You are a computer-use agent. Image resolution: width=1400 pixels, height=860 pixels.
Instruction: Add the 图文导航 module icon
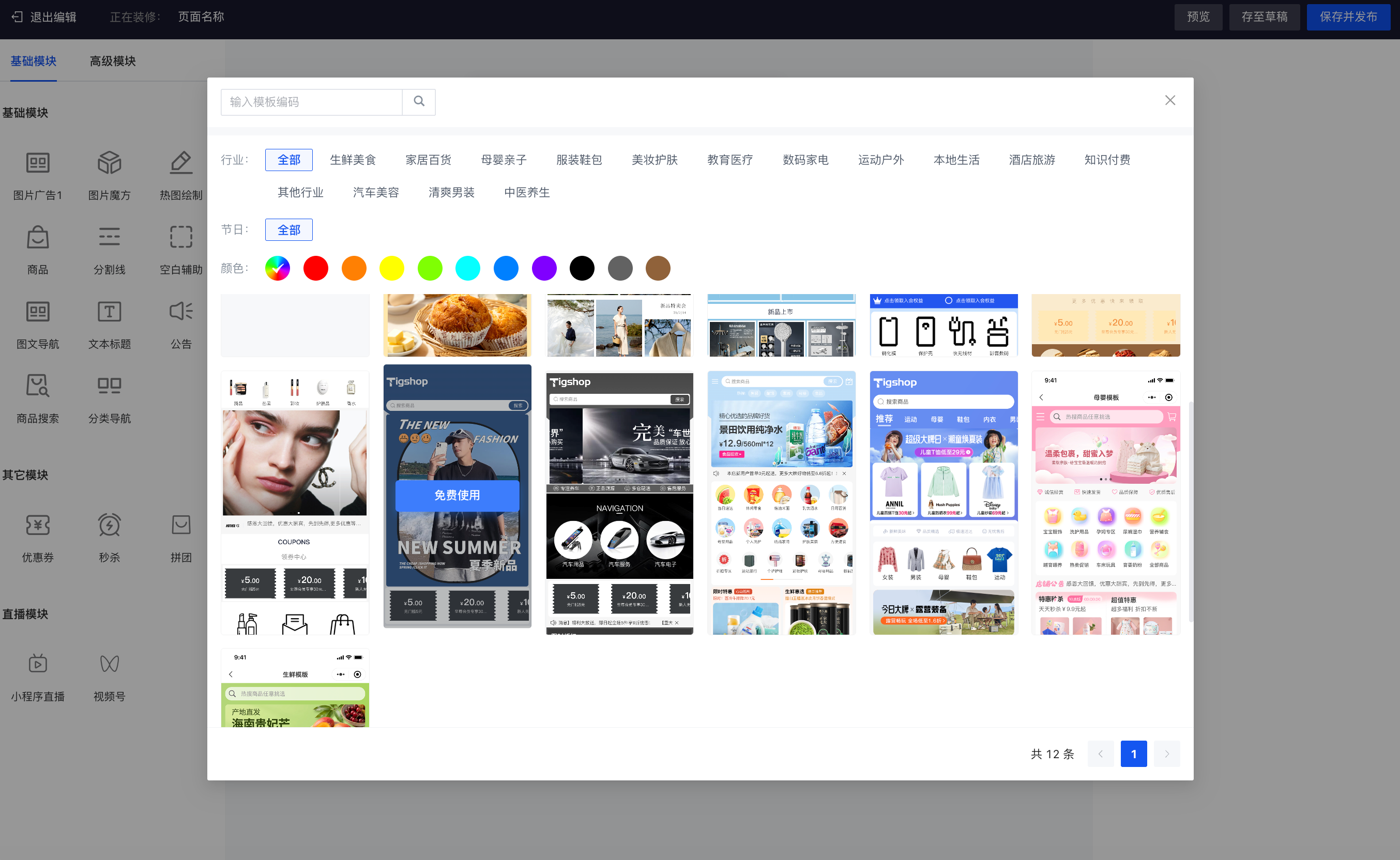pos(38,312)
